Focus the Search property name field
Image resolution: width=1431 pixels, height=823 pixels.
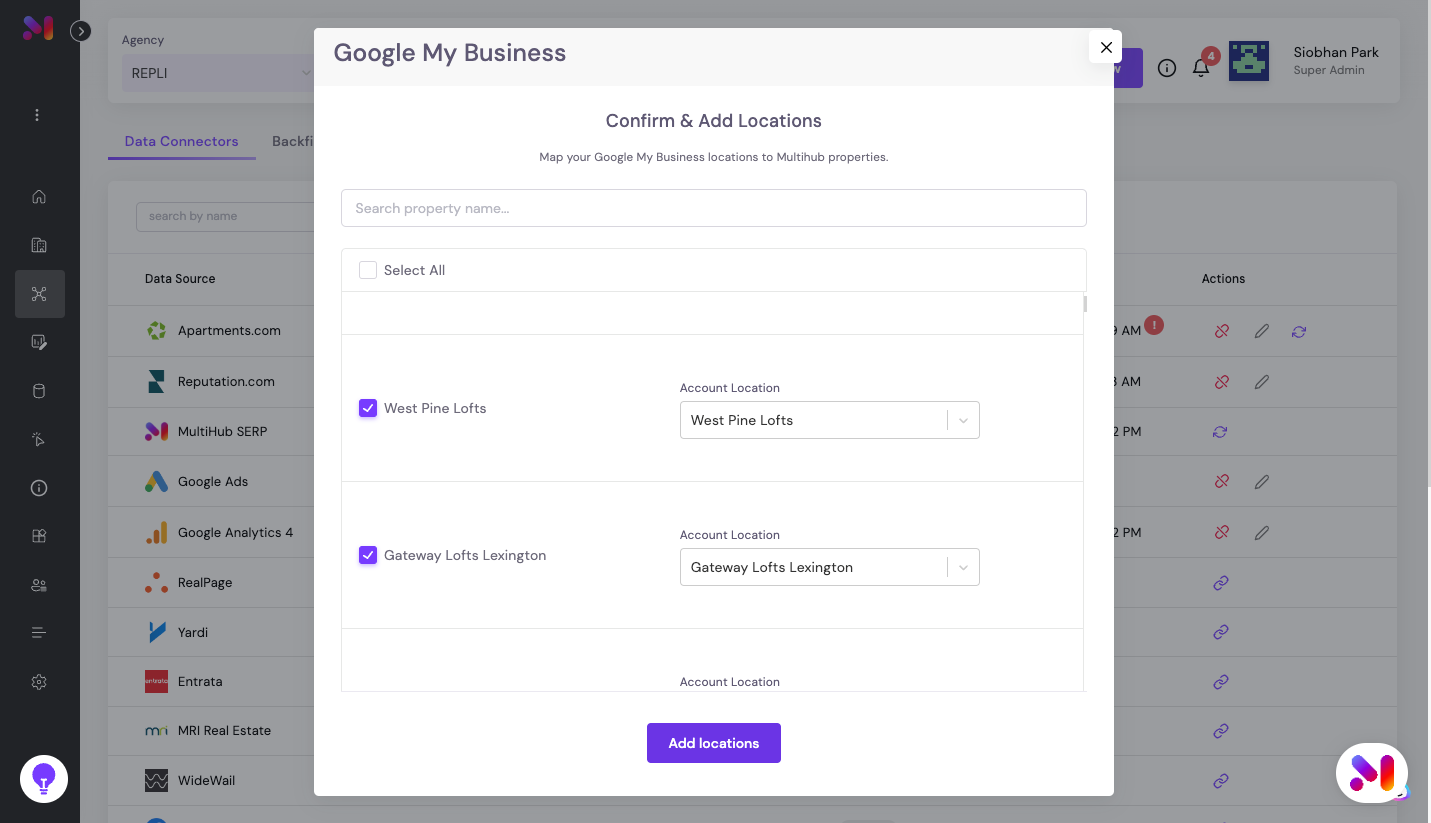(714, 208)
